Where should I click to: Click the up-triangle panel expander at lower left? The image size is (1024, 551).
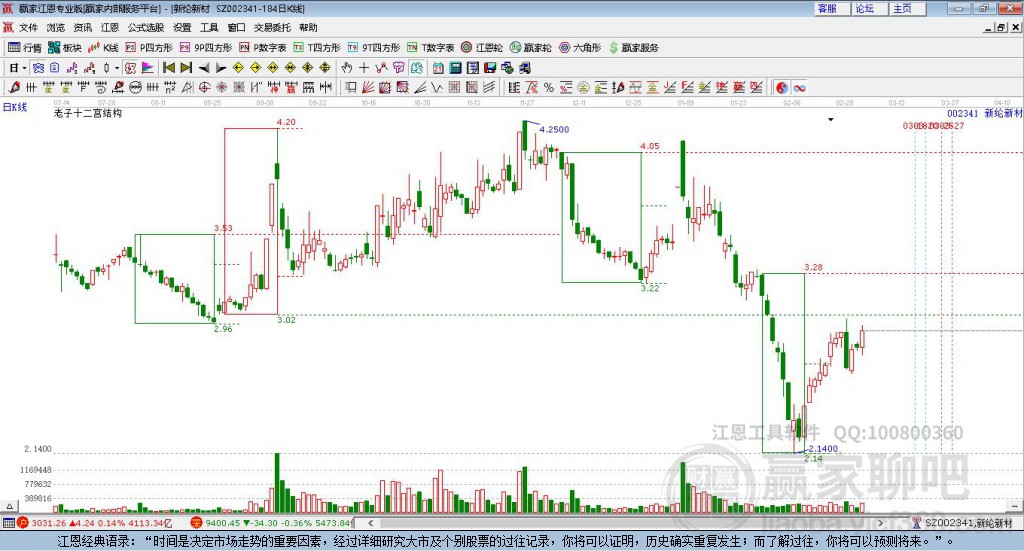[x=9, y=506]
